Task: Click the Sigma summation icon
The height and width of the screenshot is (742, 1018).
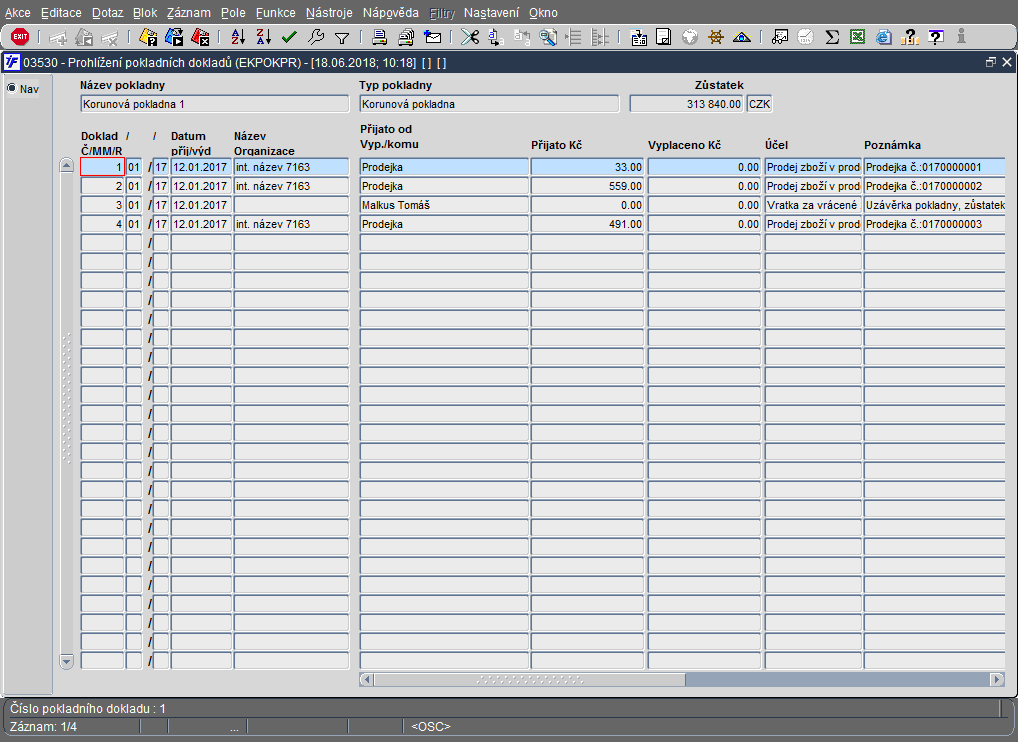Action: pyautogui.click(x=832, y=37)
